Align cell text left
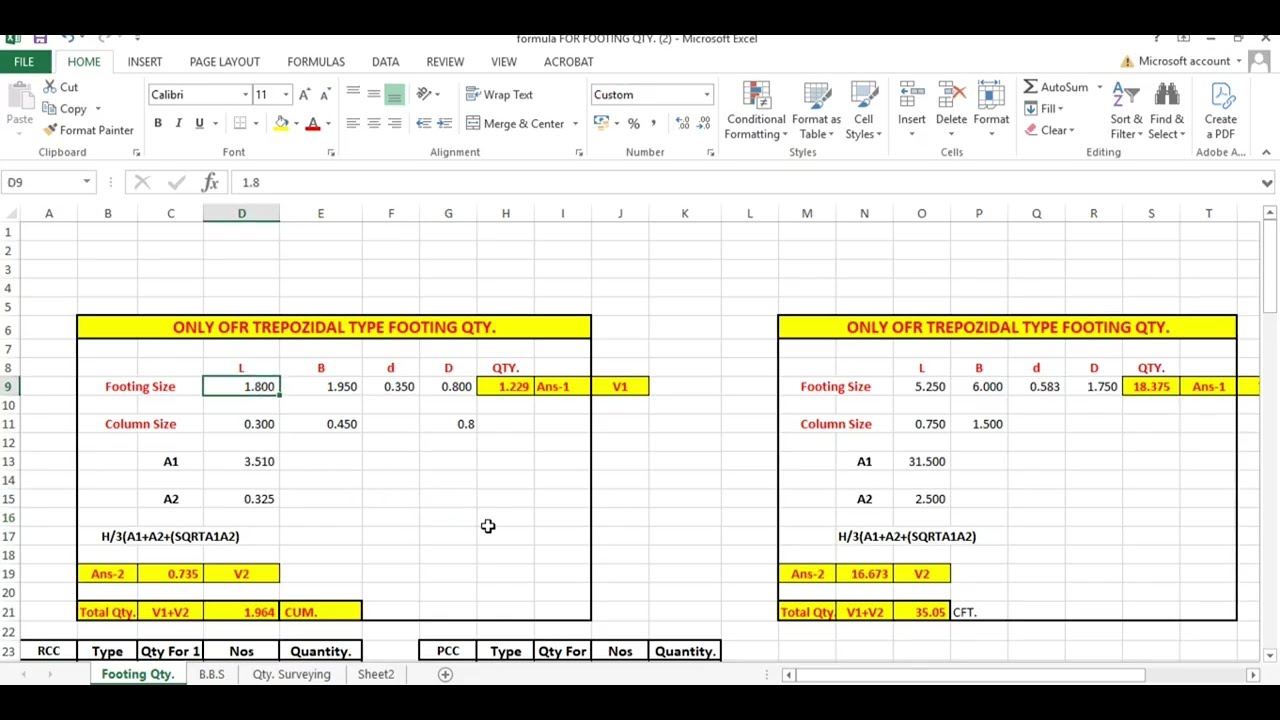 (x=353, y=123)
